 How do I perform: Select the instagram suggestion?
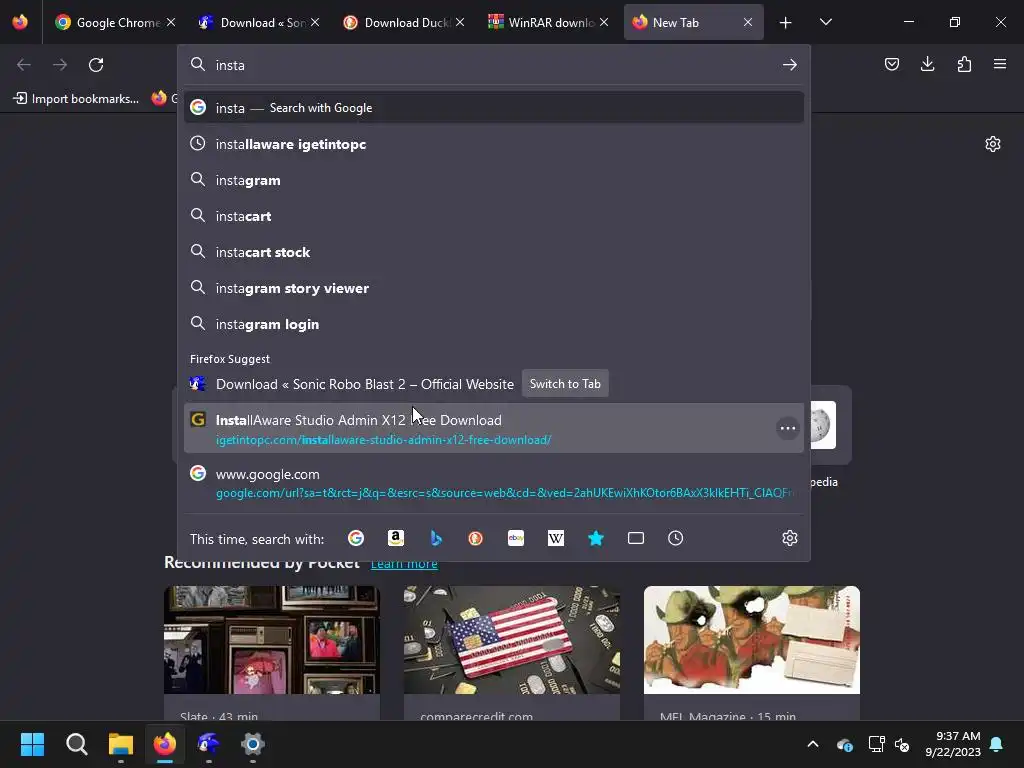(x=494, y=180)
